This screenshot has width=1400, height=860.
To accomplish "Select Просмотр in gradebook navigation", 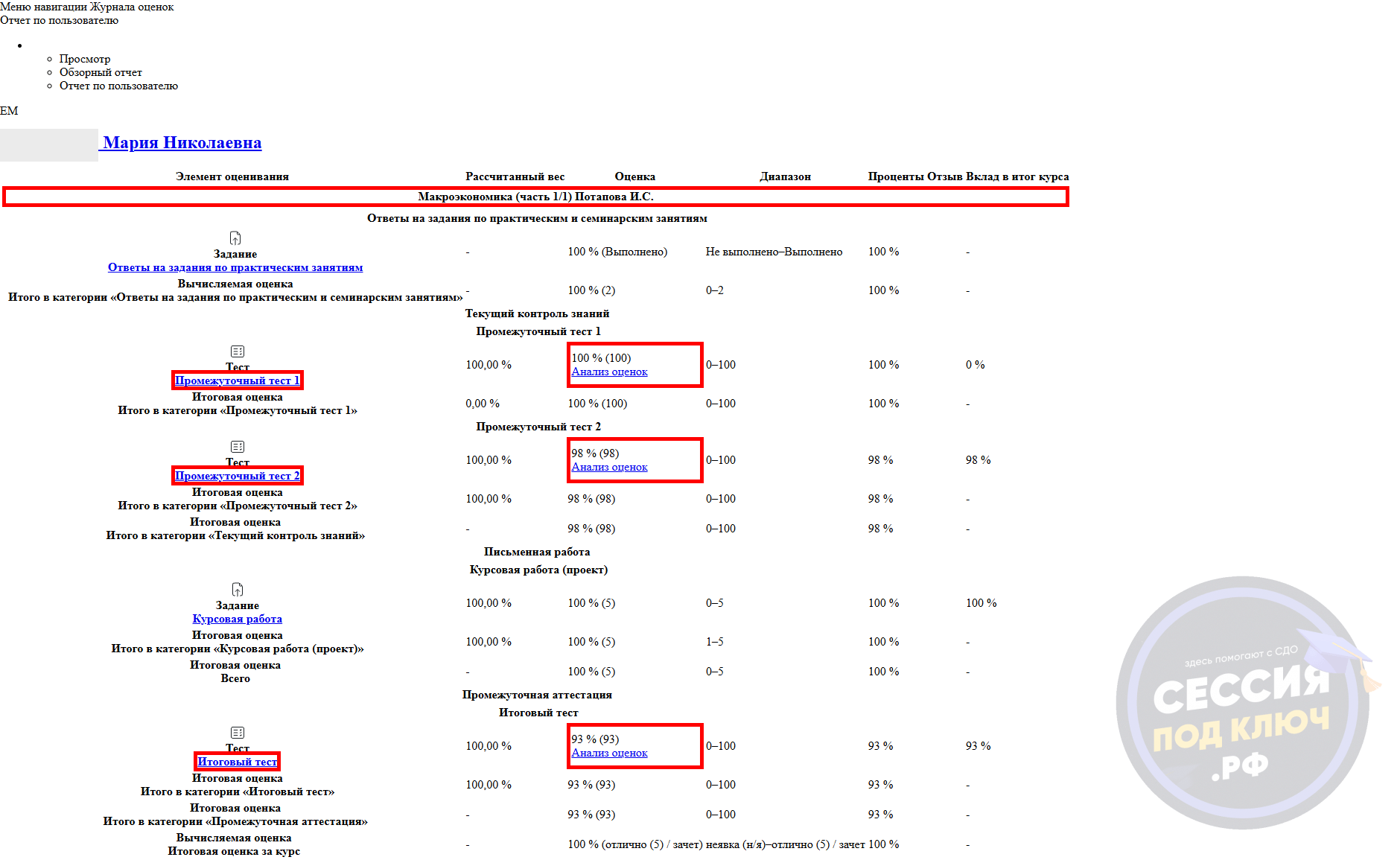I will [85, 59].
